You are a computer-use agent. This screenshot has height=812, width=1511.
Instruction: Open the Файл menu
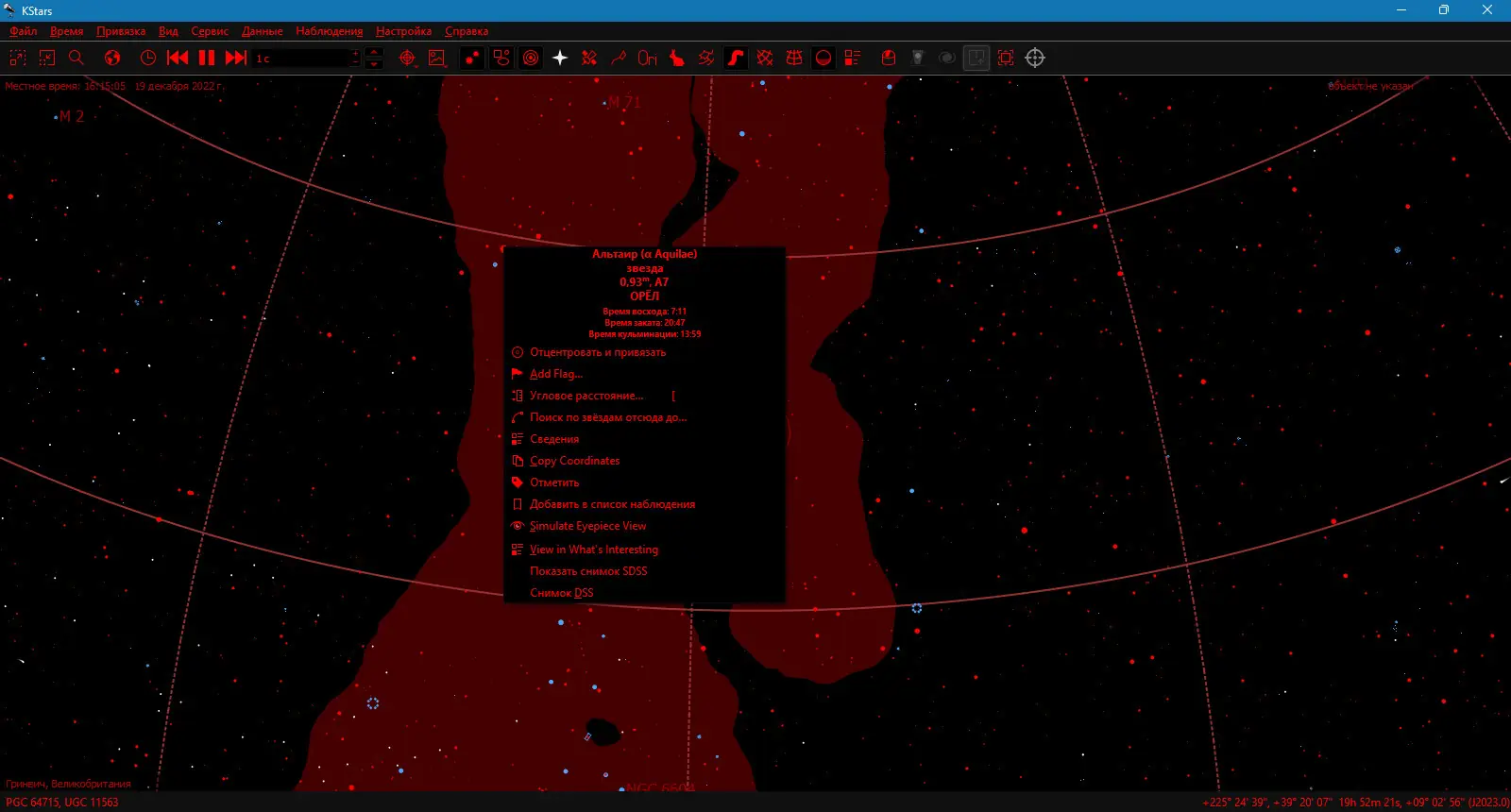(24, 31)
